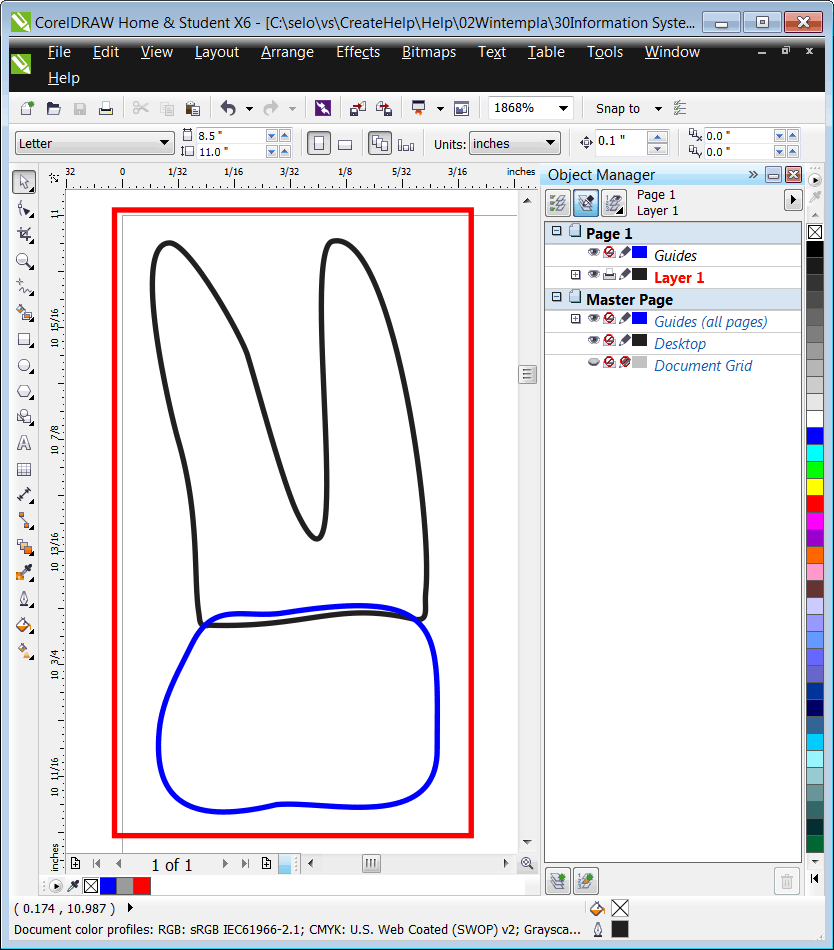
Task: Click the Open file icon
Action: point(53,108)
